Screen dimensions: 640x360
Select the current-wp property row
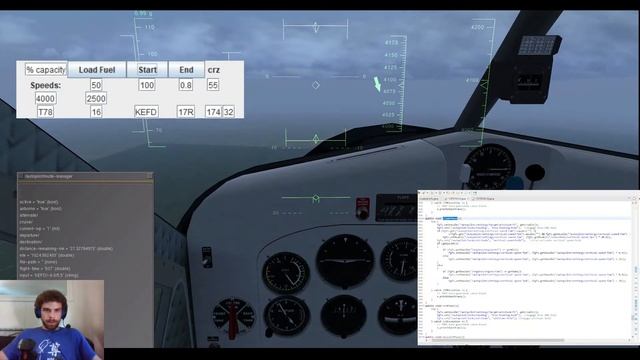point(39,228)
